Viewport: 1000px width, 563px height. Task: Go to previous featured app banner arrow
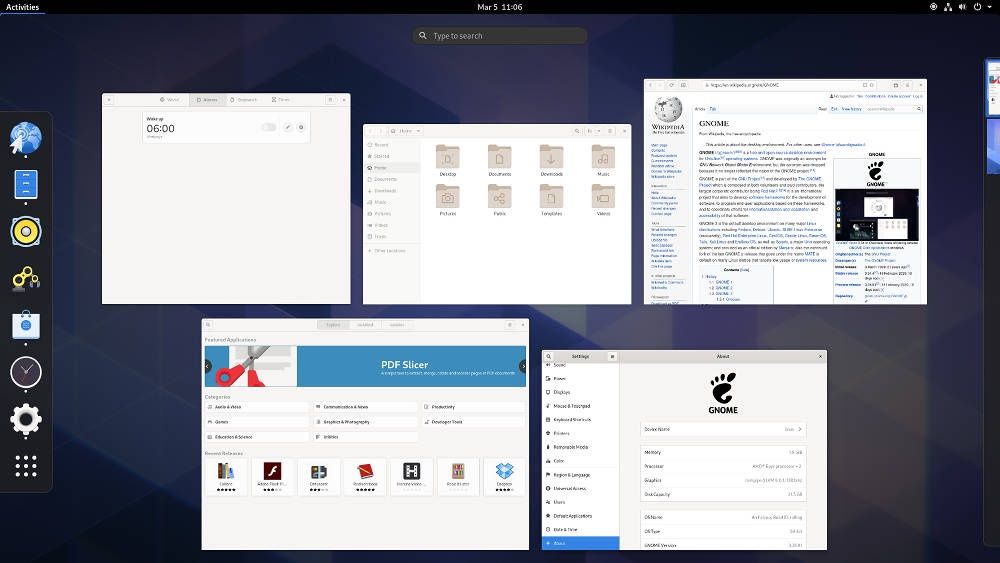[x=208, y=366]
